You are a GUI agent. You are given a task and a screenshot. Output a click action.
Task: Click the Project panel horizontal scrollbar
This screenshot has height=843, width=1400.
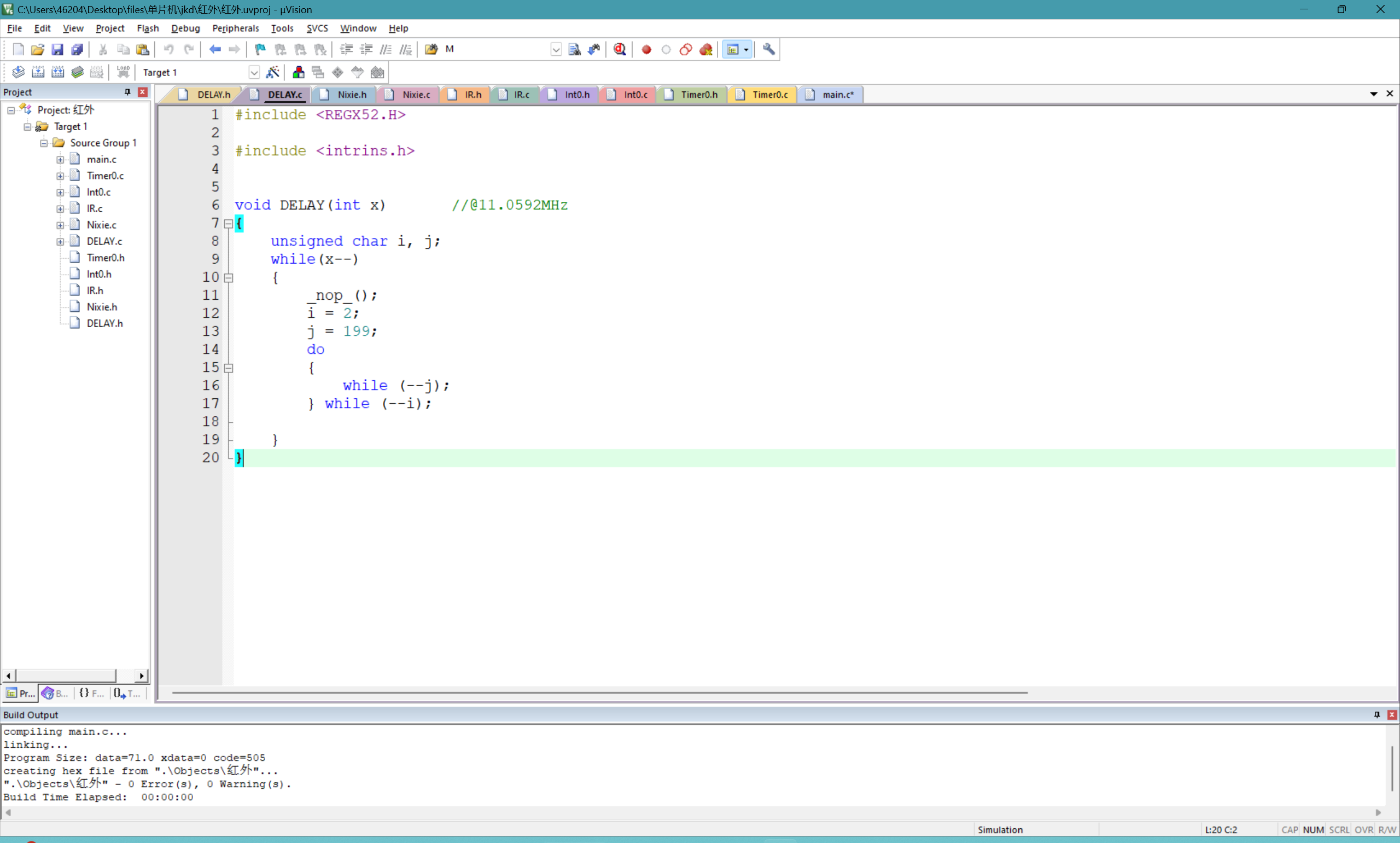pyautogui.click(x=66, y=676)
